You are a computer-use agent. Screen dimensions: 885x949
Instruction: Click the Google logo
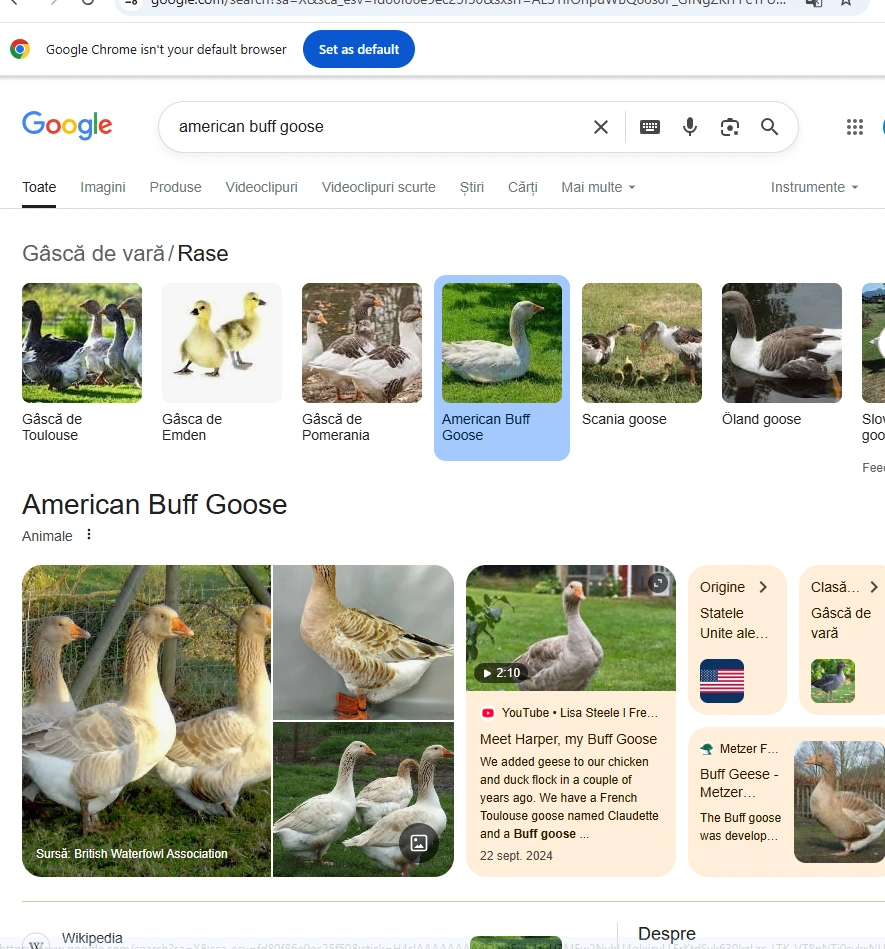click(x=66, y=125)
